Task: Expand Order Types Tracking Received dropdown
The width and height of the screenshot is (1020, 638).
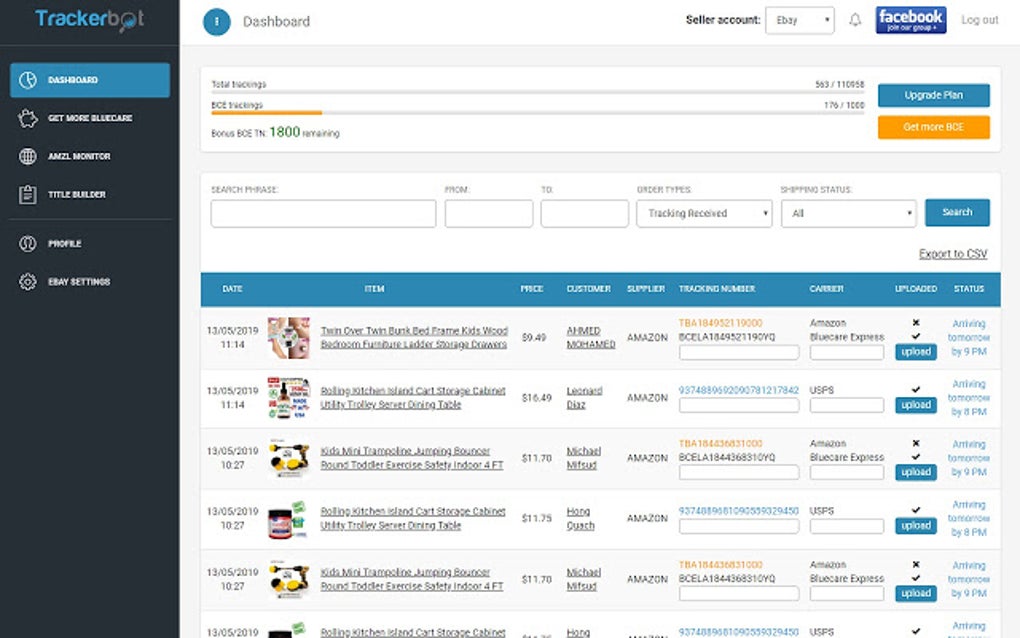Action: point(704,213)
